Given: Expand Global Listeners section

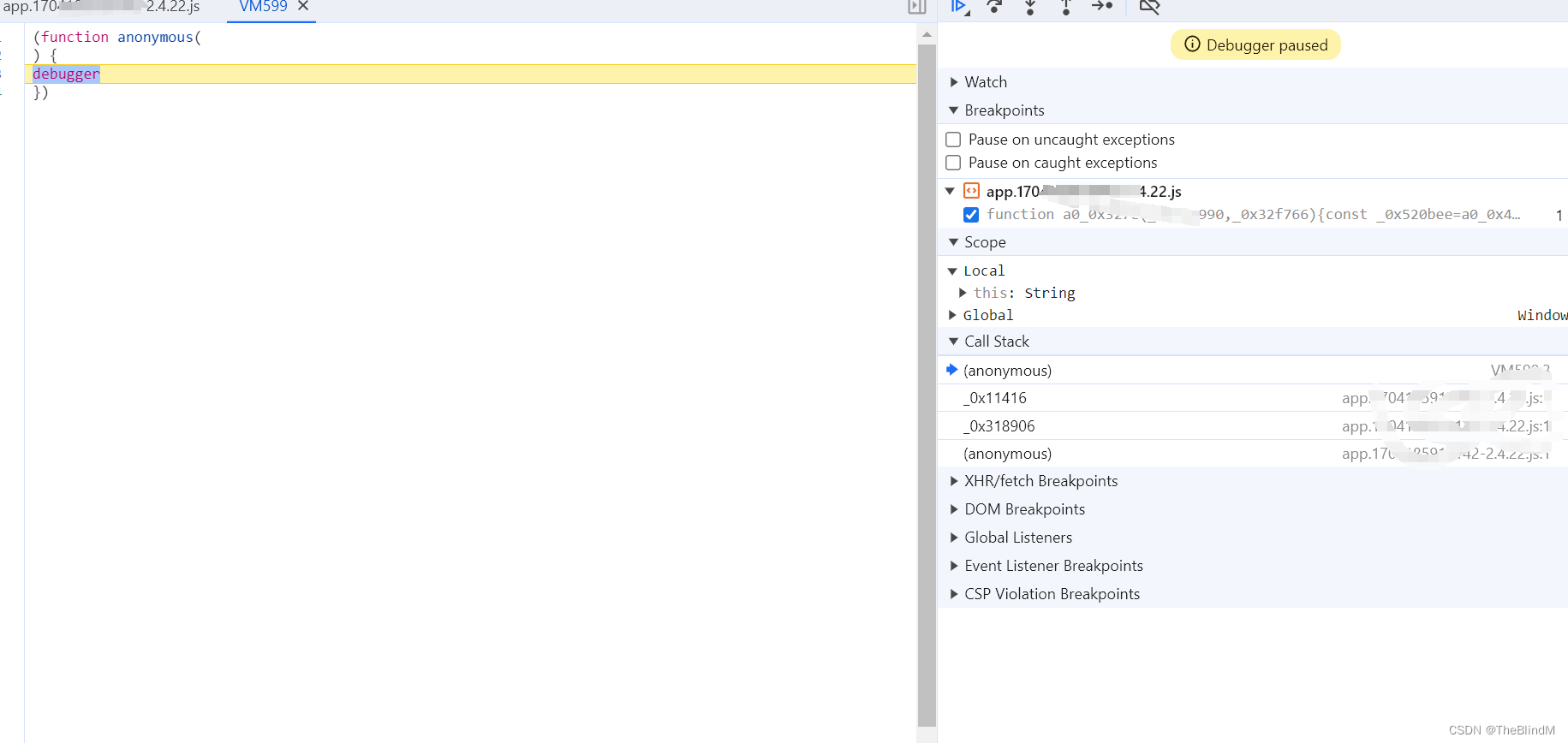Looking at the screenshot, I should point(954,538).
